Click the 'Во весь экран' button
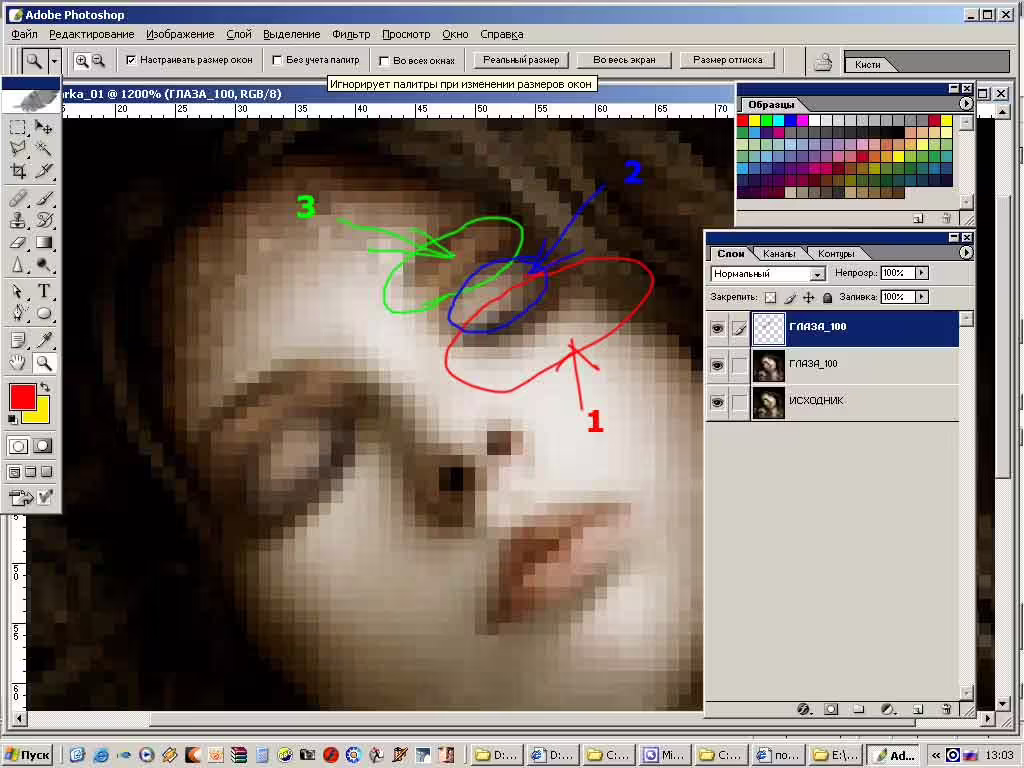The image size is (1024, 768). [x=624, y=60]
